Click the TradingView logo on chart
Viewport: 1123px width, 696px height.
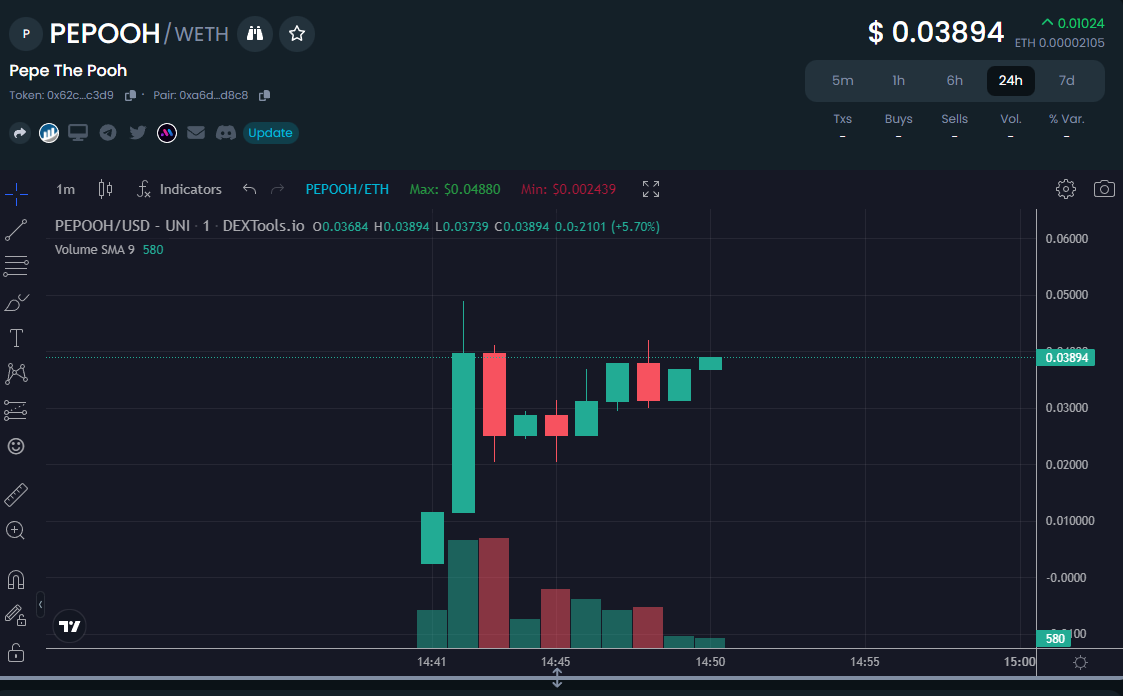(x=69, y=627)
